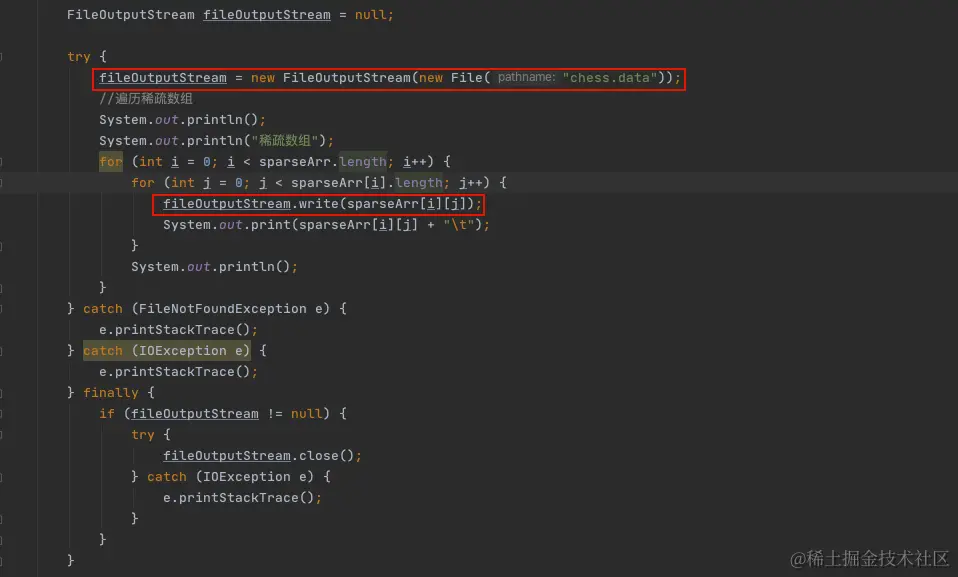Click 'FileNotFoundException' in the catch clause
This screenshot has height=577, width=958.
222,309
